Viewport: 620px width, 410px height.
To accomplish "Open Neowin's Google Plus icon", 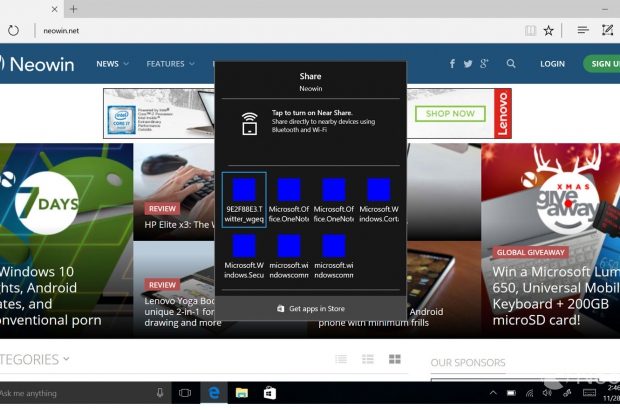I will click(484, 64).
